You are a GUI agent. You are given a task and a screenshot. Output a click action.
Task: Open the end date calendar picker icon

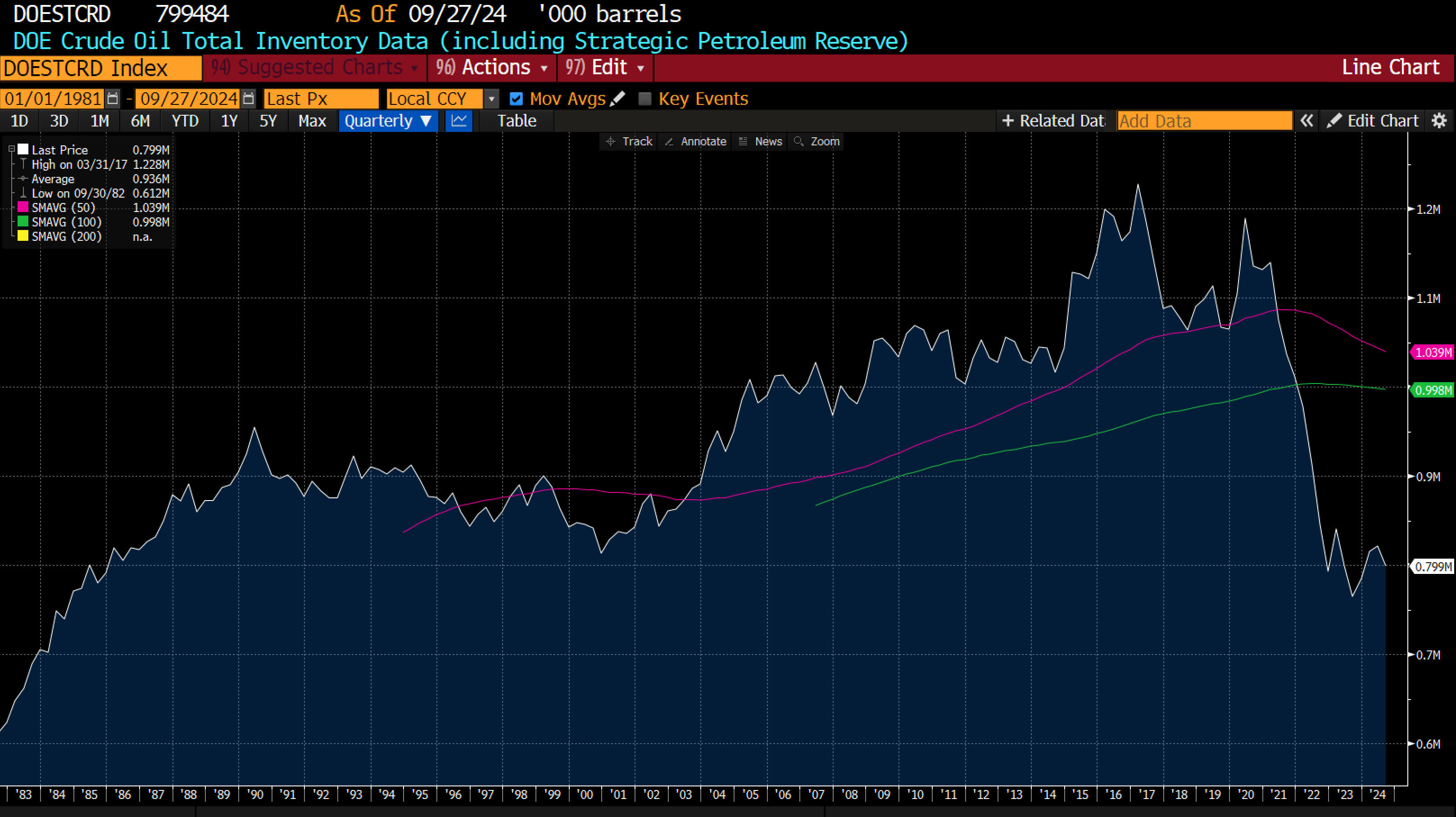[x=248, y=98]
